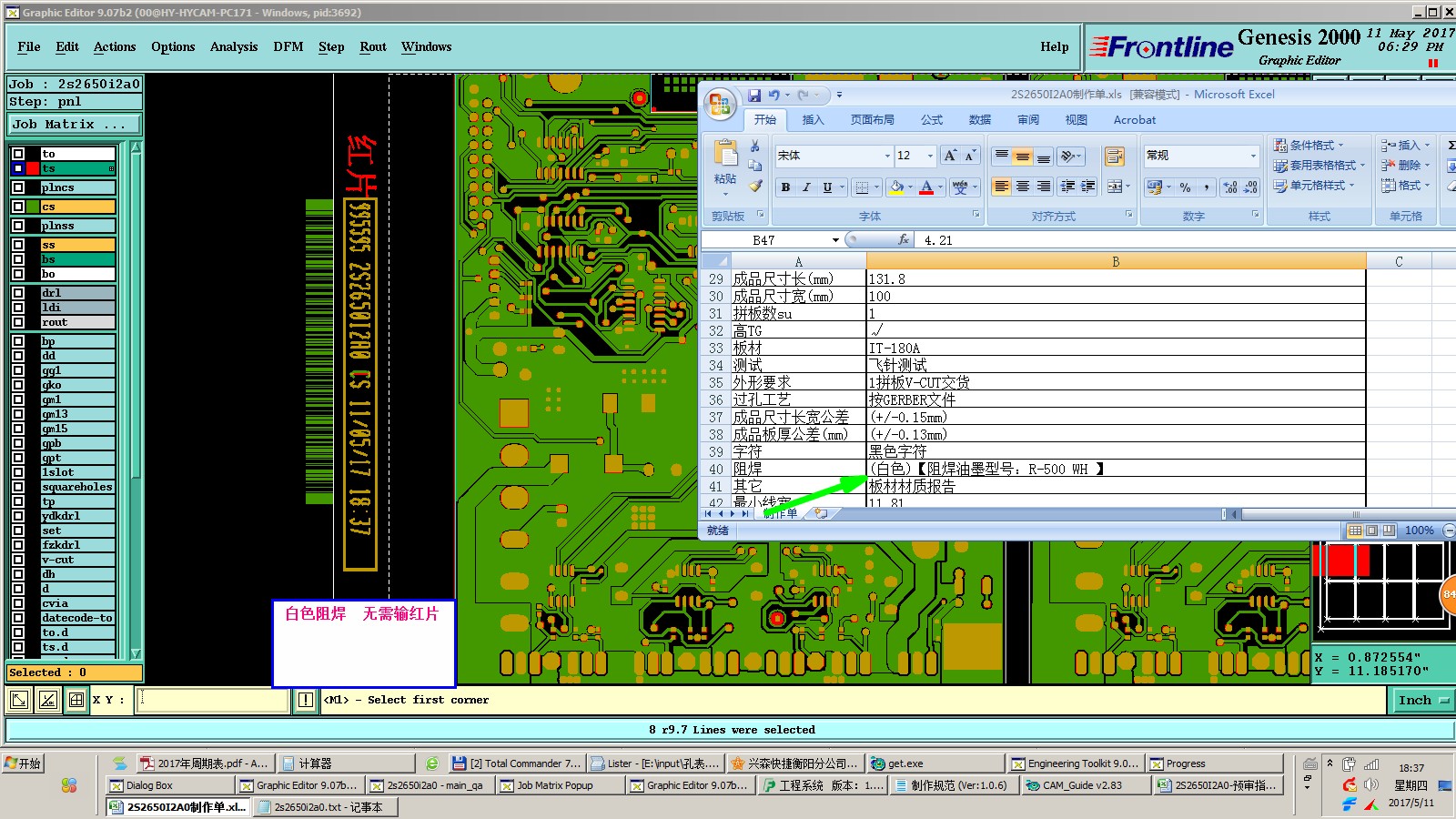Image resolution: width=1456 pixels, height=819 pixels.
Task: Click the Italic formatting icon
Action: (806, 187)
